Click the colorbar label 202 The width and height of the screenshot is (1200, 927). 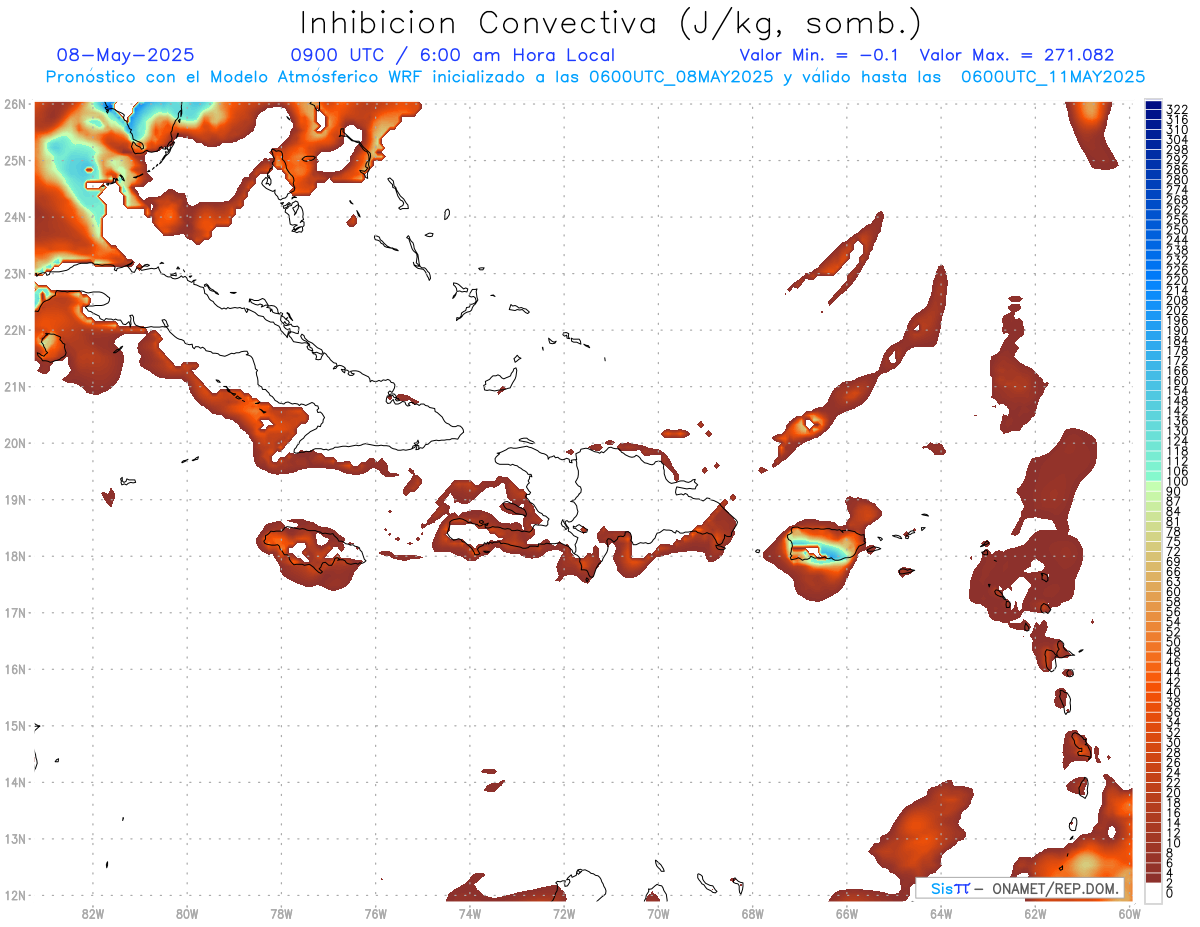[1177, 311]
